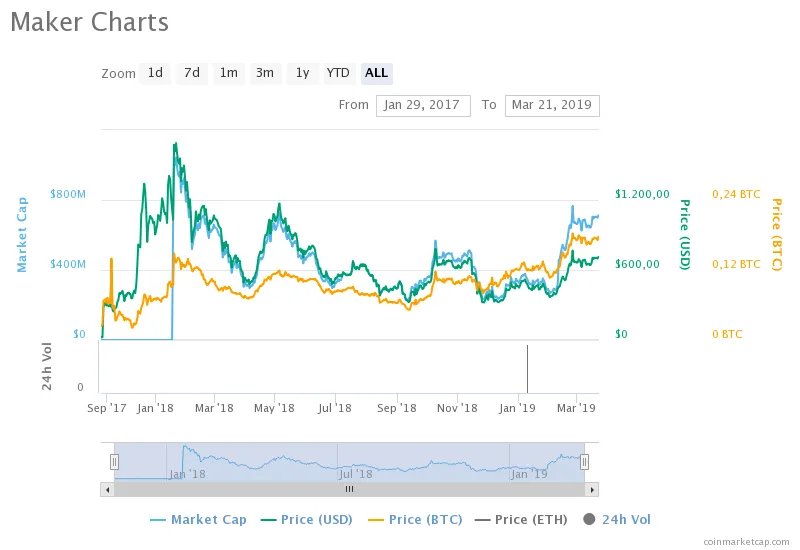The image size is (800, 550).
Task: Switch zoom to YTD
Action: click(338, 73)
